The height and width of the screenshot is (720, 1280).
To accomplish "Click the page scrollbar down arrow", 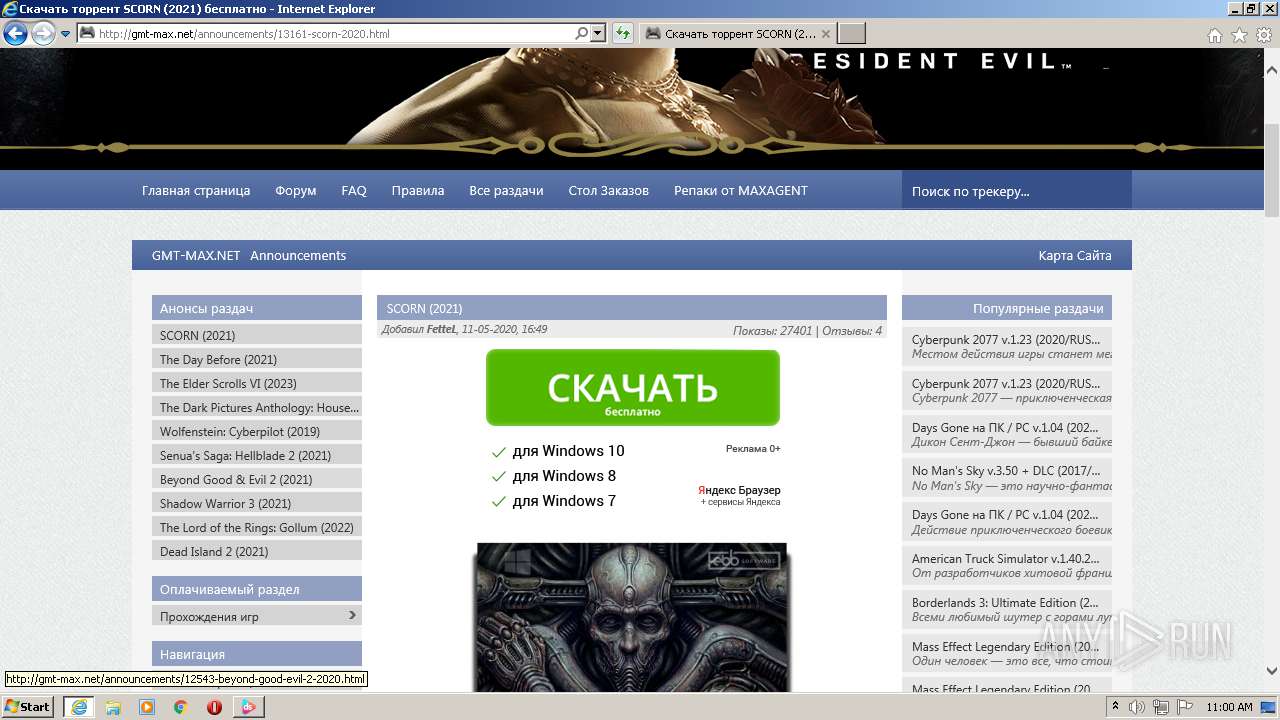I will pyautogui.click(x=1271, y=672).
